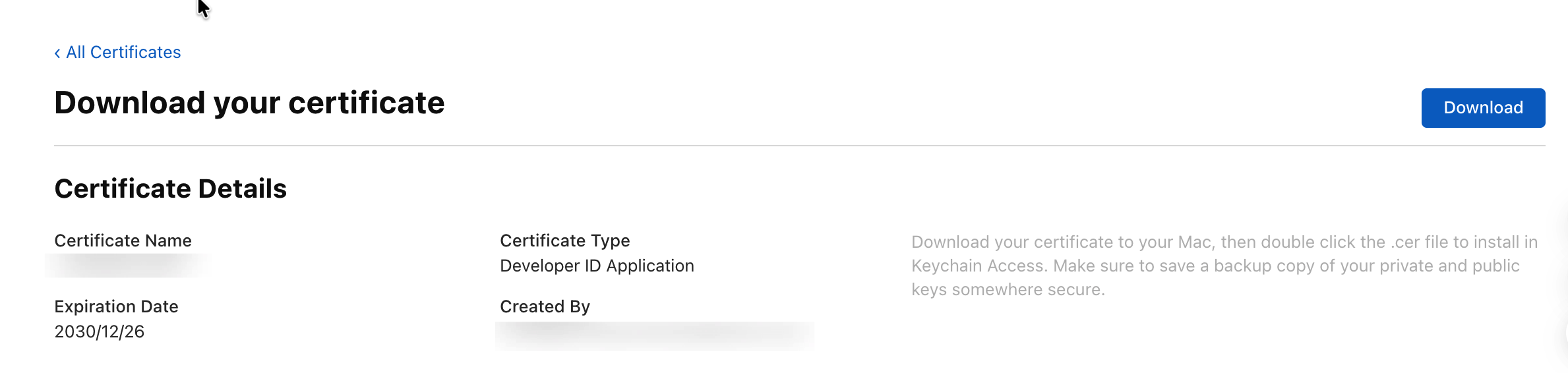Viewport: 1568px width, 373px height.
Task: Click the 'Developer ID Application' type value
Action: pos(597,266)
